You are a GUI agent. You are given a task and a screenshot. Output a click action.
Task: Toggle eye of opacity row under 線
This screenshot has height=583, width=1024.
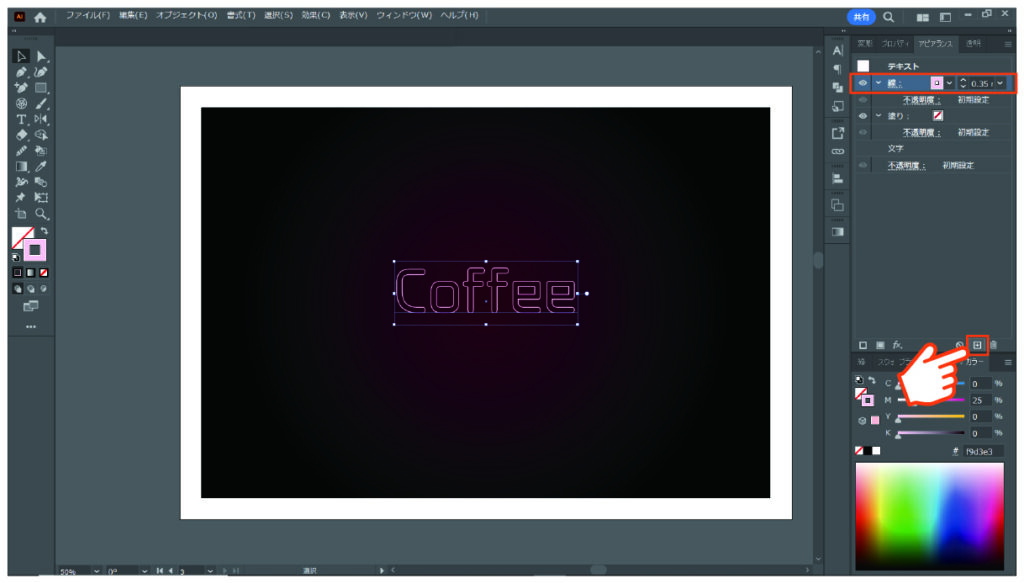(x=863, y=100)
